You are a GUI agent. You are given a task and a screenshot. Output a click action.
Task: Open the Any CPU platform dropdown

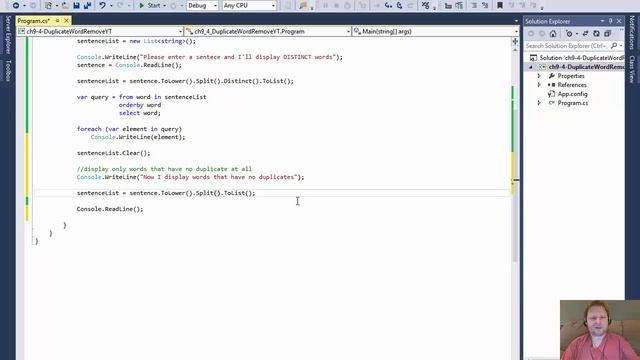point(249,6)
